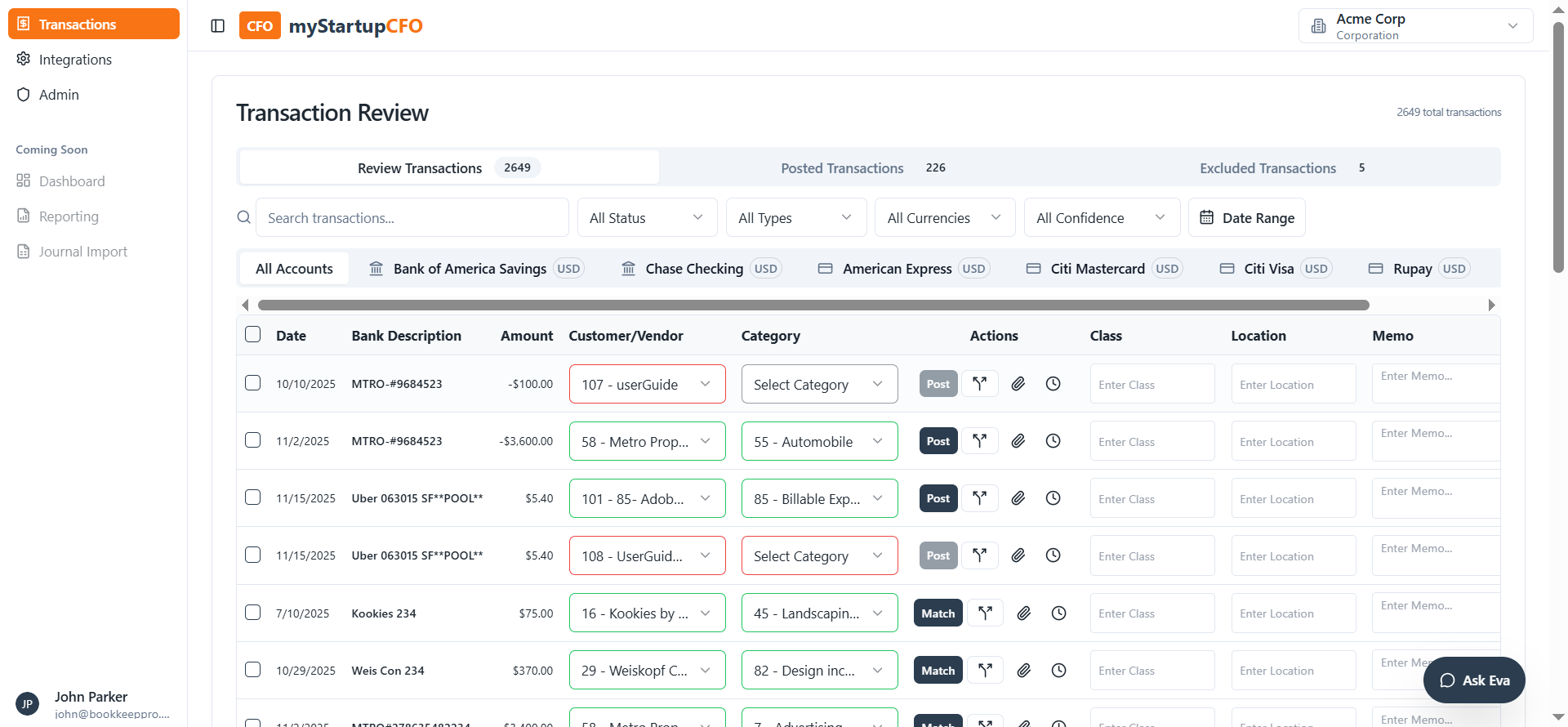
Task: Open the Ask Eva assistant
Action: (x=1473, y=680)
